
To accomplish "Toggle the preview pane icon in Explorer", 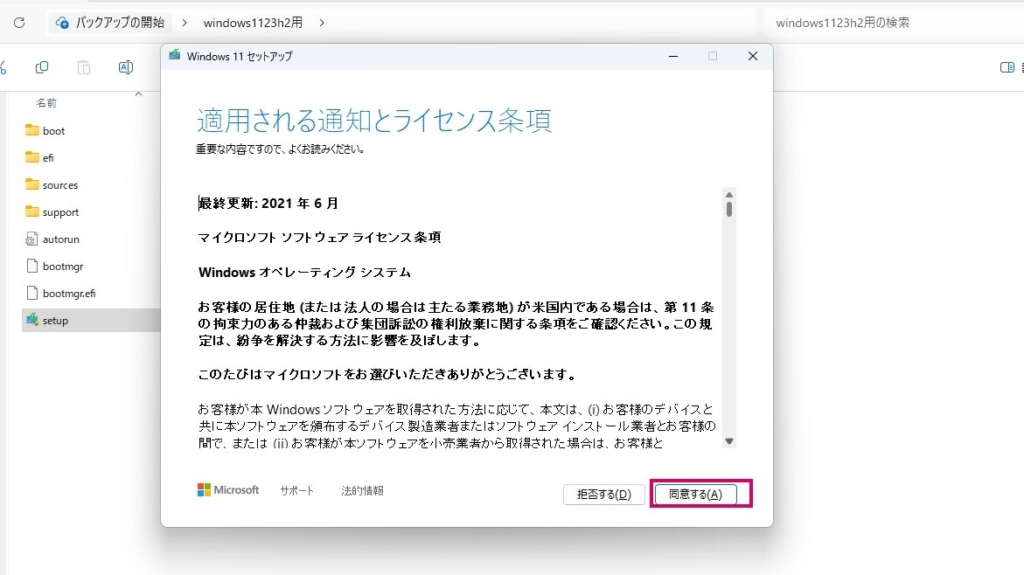I will pos(1007,67).
